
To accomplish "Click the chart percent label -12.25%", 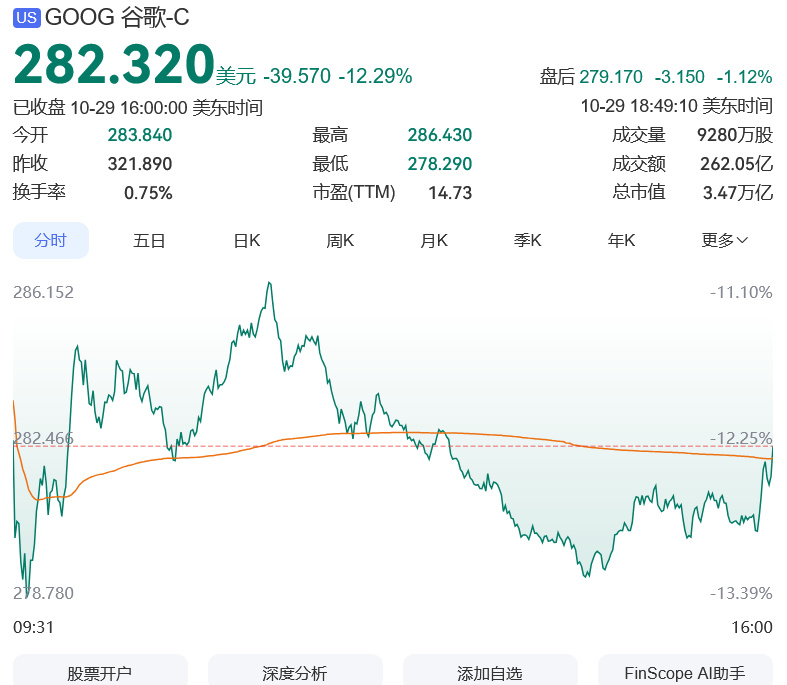I will coord(741,439).
